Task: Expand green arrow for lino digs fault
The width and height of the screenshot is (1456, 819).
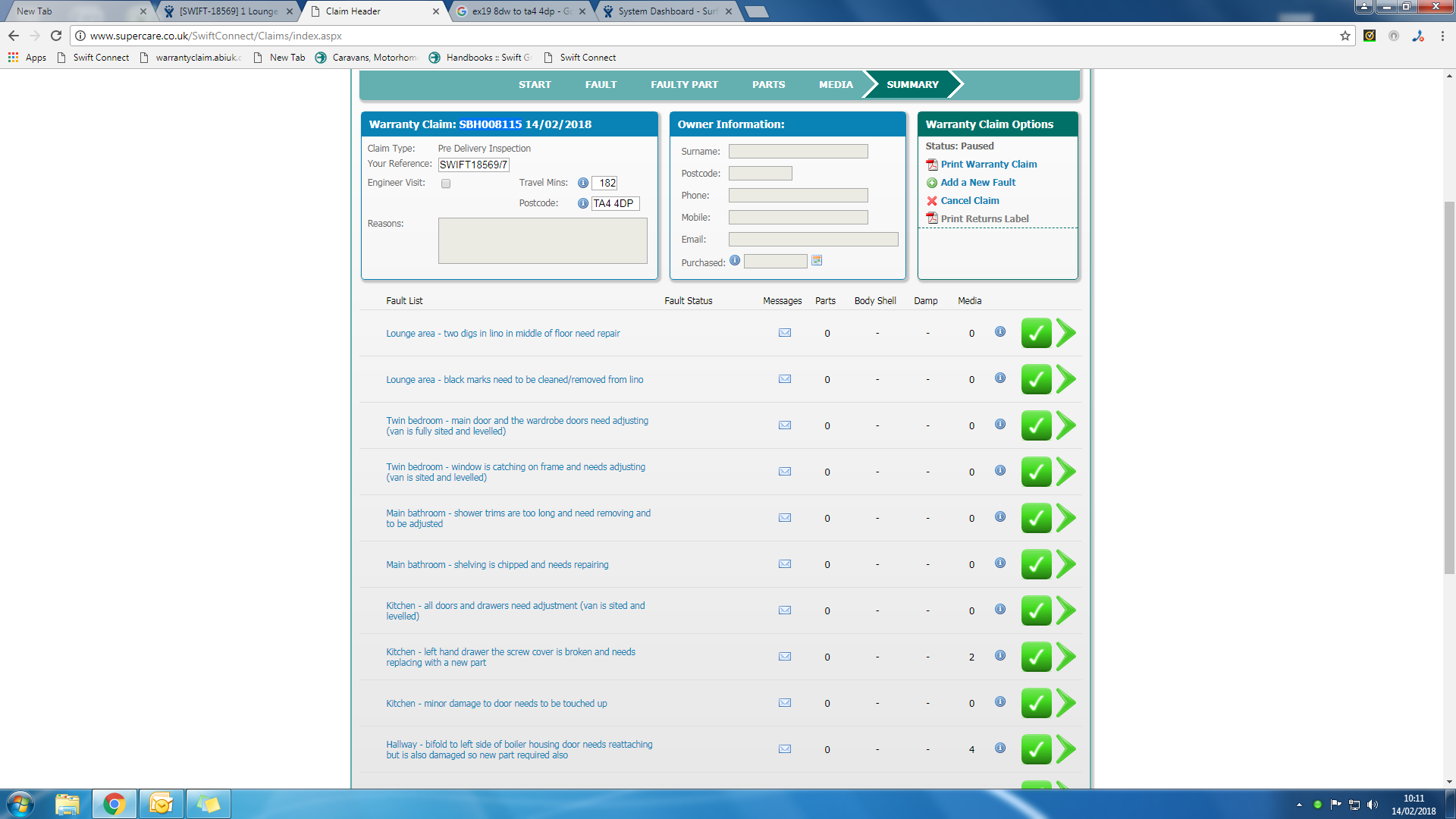Action: coord(1066,333)
